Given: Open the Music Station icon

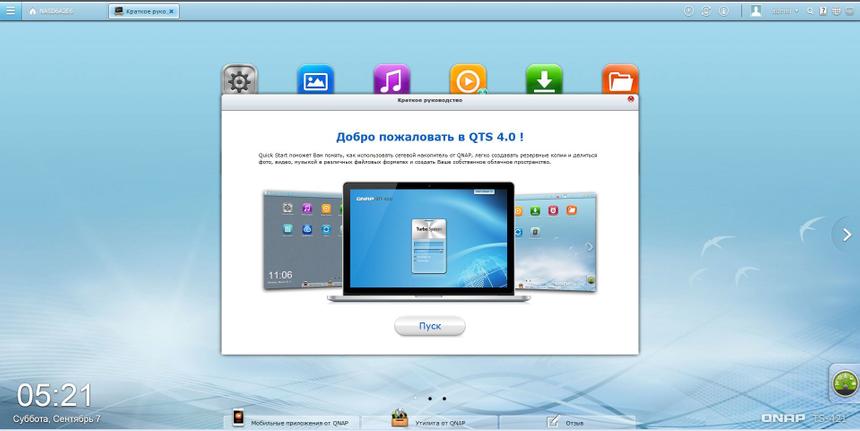Looking at the screenshot, I should tap(392, 80).
